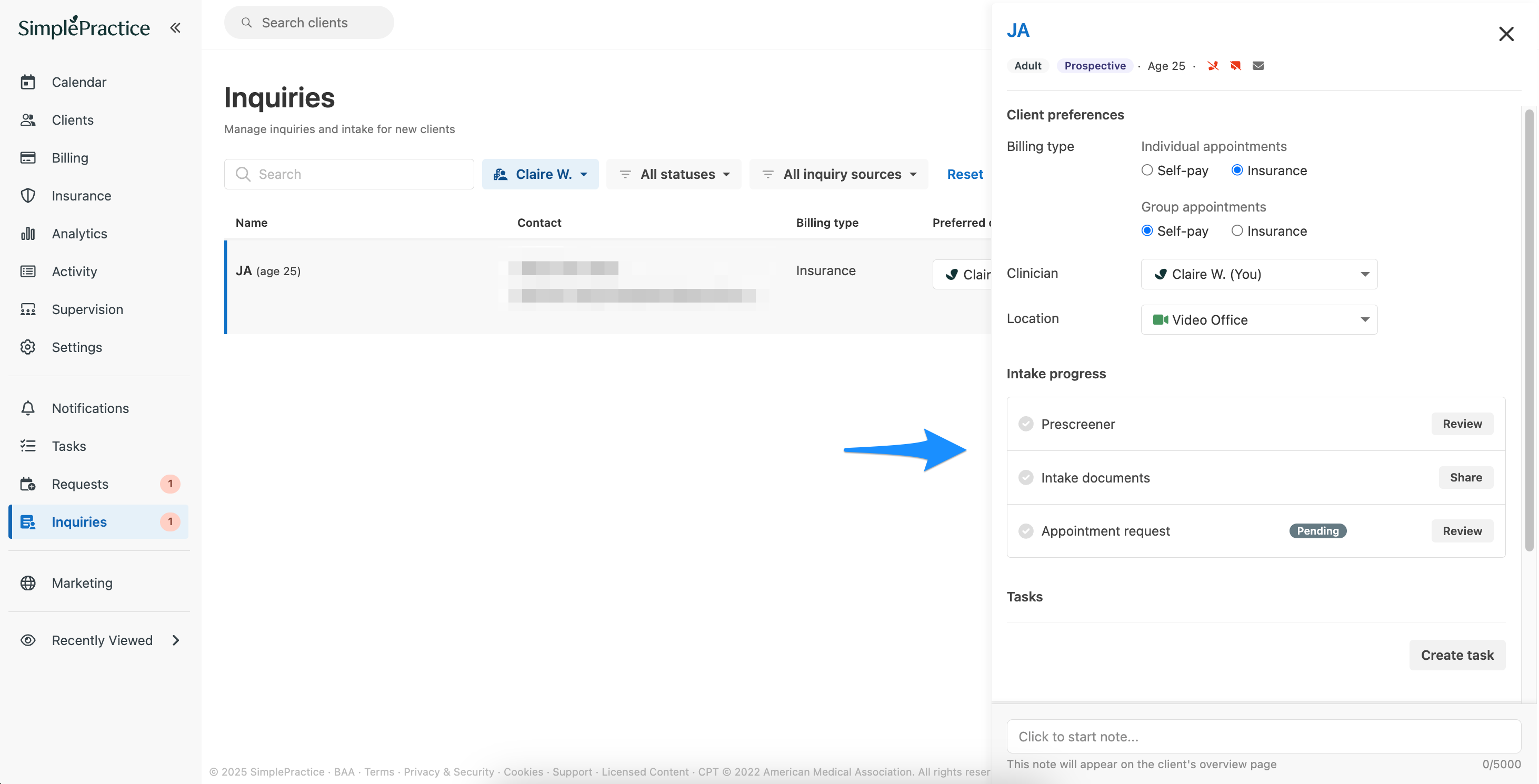Click the Prospective tag
This screenshot has width=1539, height=784.
[1094, 66]
